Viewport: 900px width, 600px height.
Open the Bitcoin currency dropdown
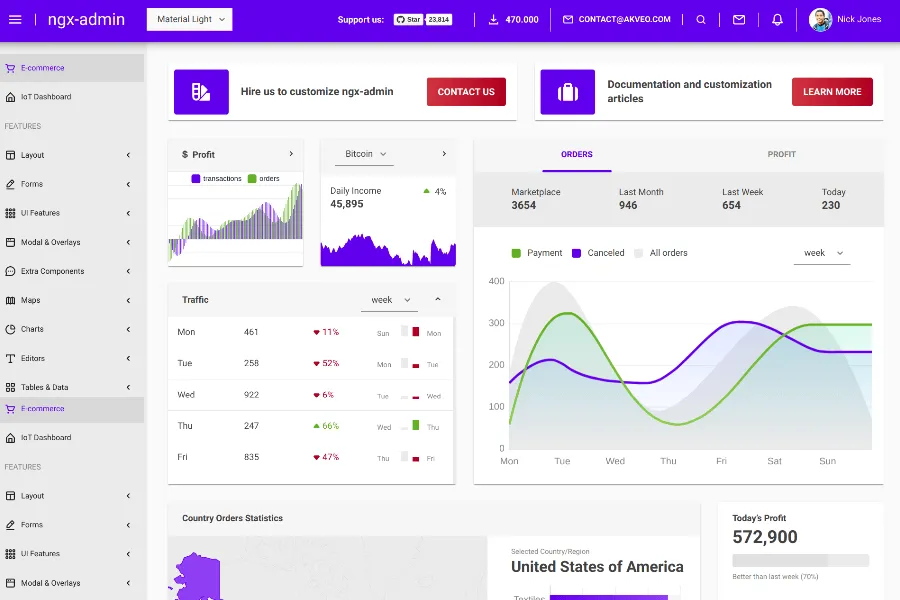tap(364, 154)
